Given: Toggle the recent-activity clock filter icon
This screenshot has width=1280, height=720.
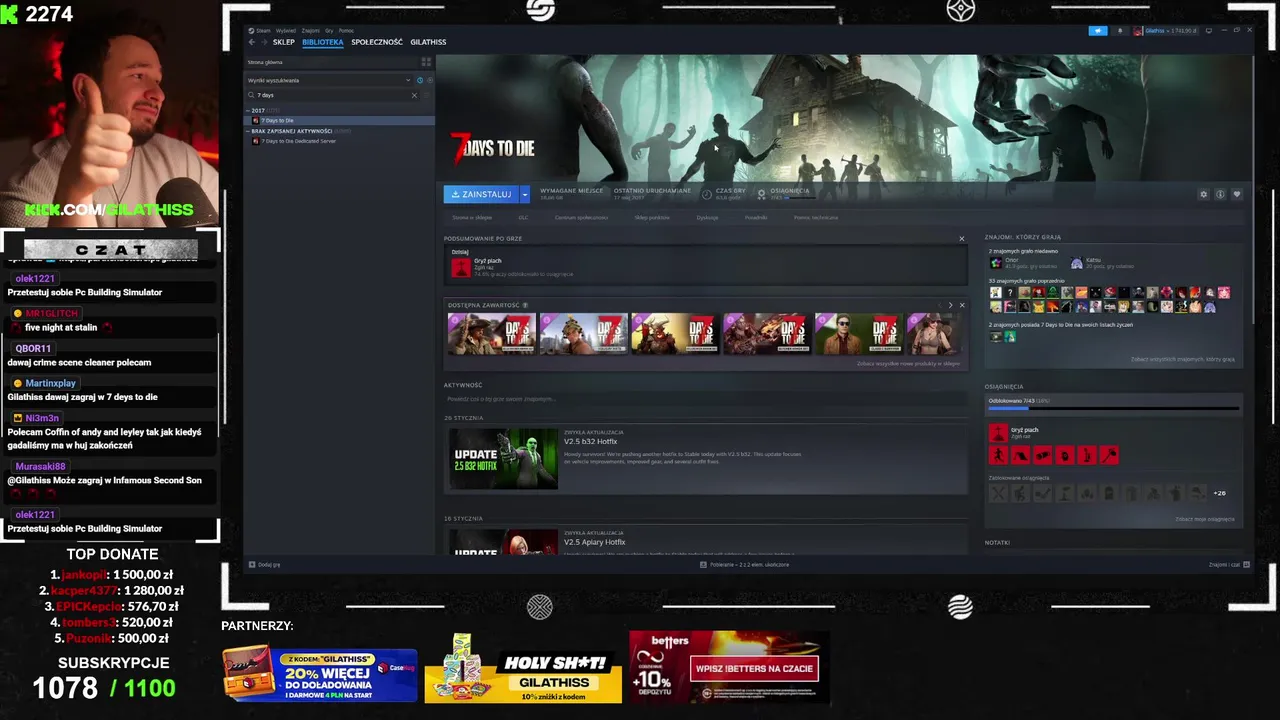Looking at the screenshot, I should point(420,80).
